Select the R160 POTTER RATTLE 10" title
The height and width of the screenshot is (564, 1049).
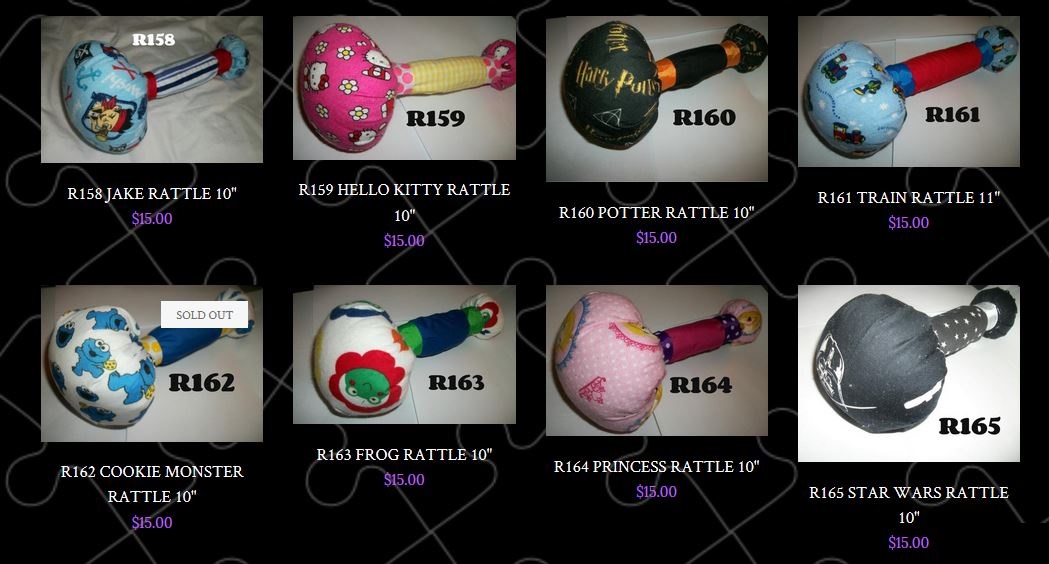[656, 212]
